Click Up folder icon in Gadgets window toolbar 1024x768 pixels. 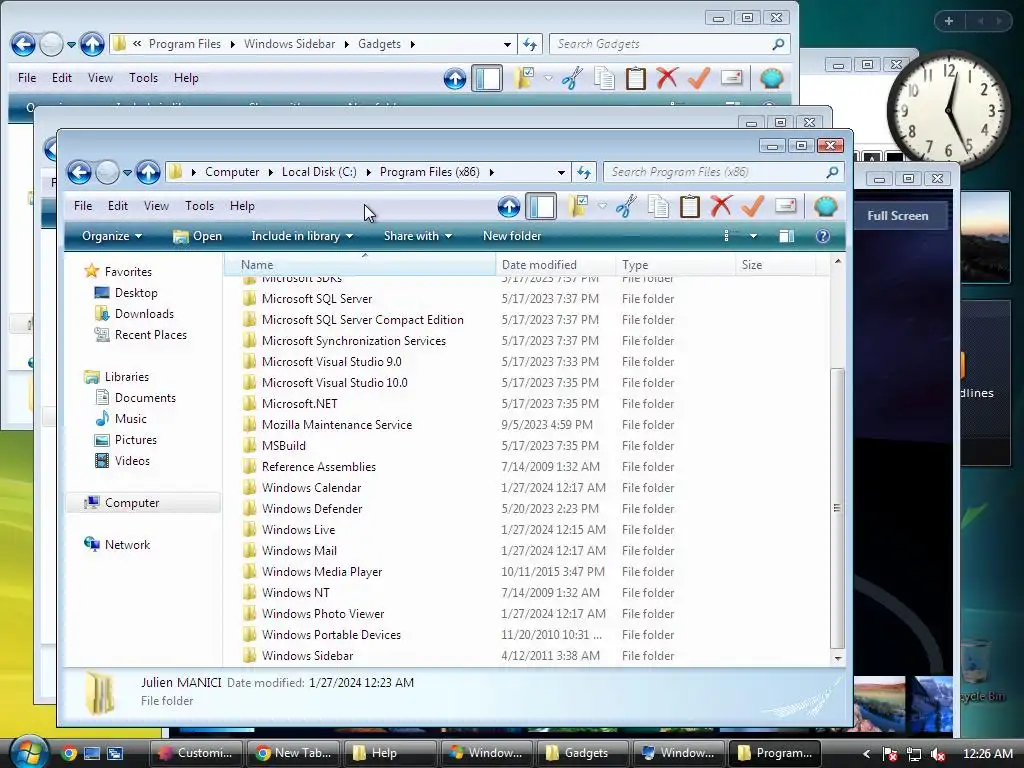(455, 78)
